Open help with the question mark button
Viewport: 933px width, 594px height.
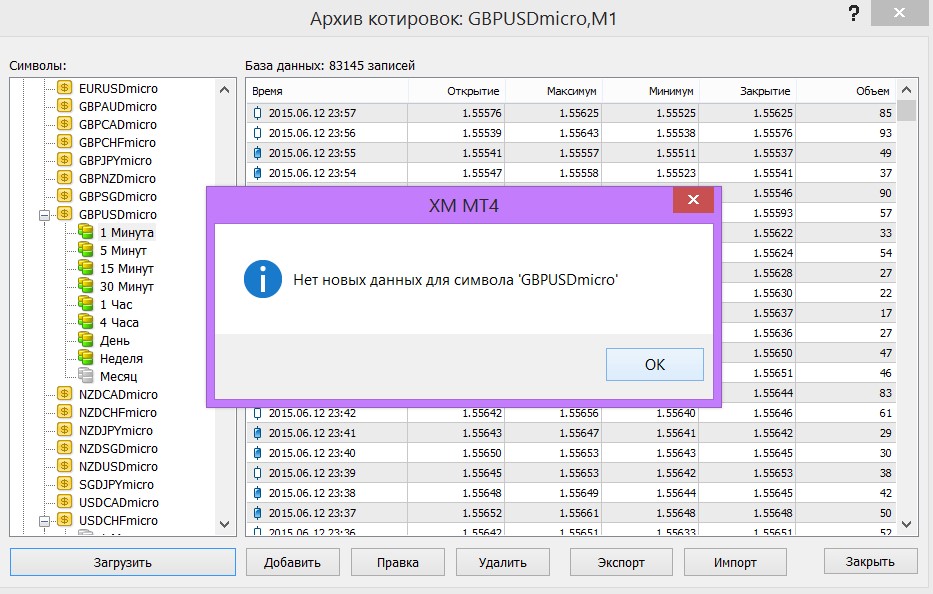click(x=854, y=13)
